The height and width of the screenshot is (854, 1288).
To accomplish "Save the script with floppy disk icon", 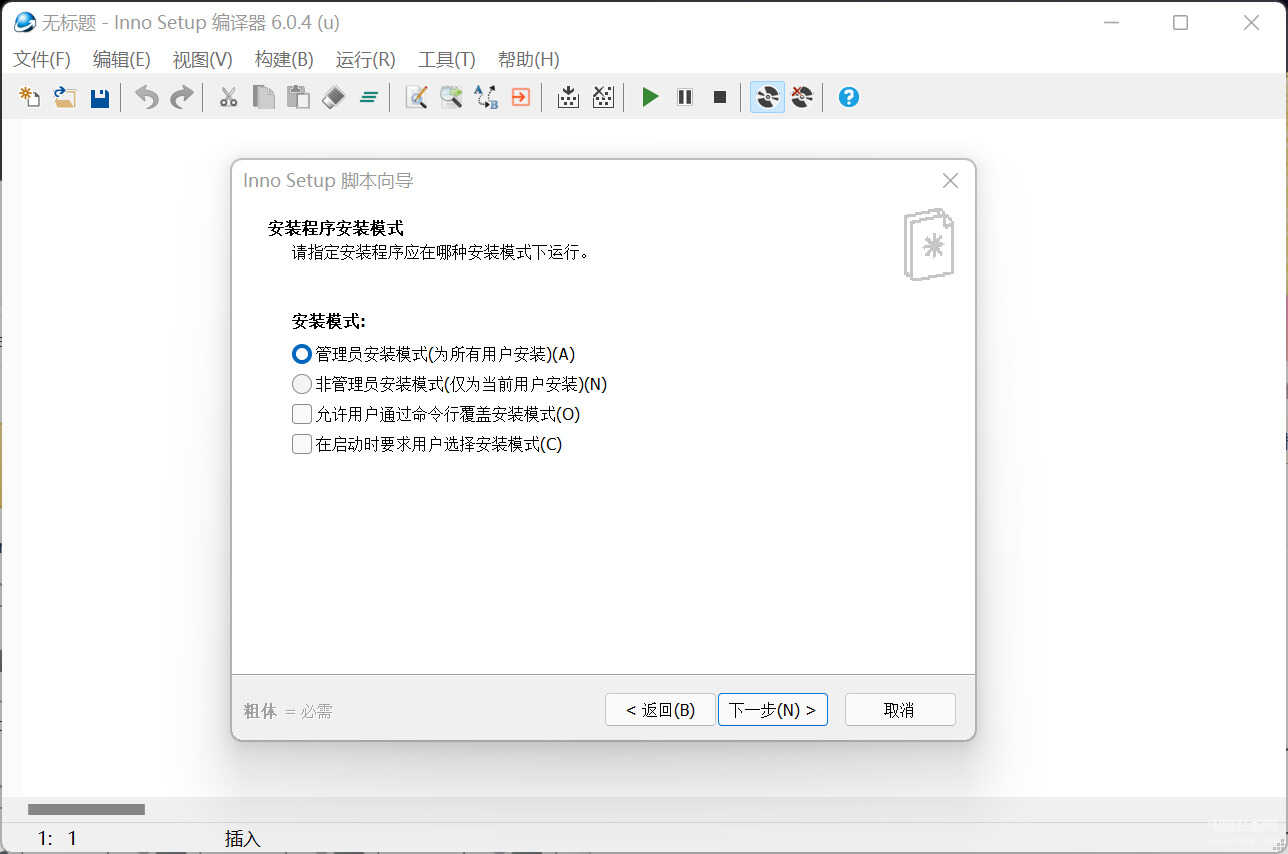I will click(x=100, y=97).
